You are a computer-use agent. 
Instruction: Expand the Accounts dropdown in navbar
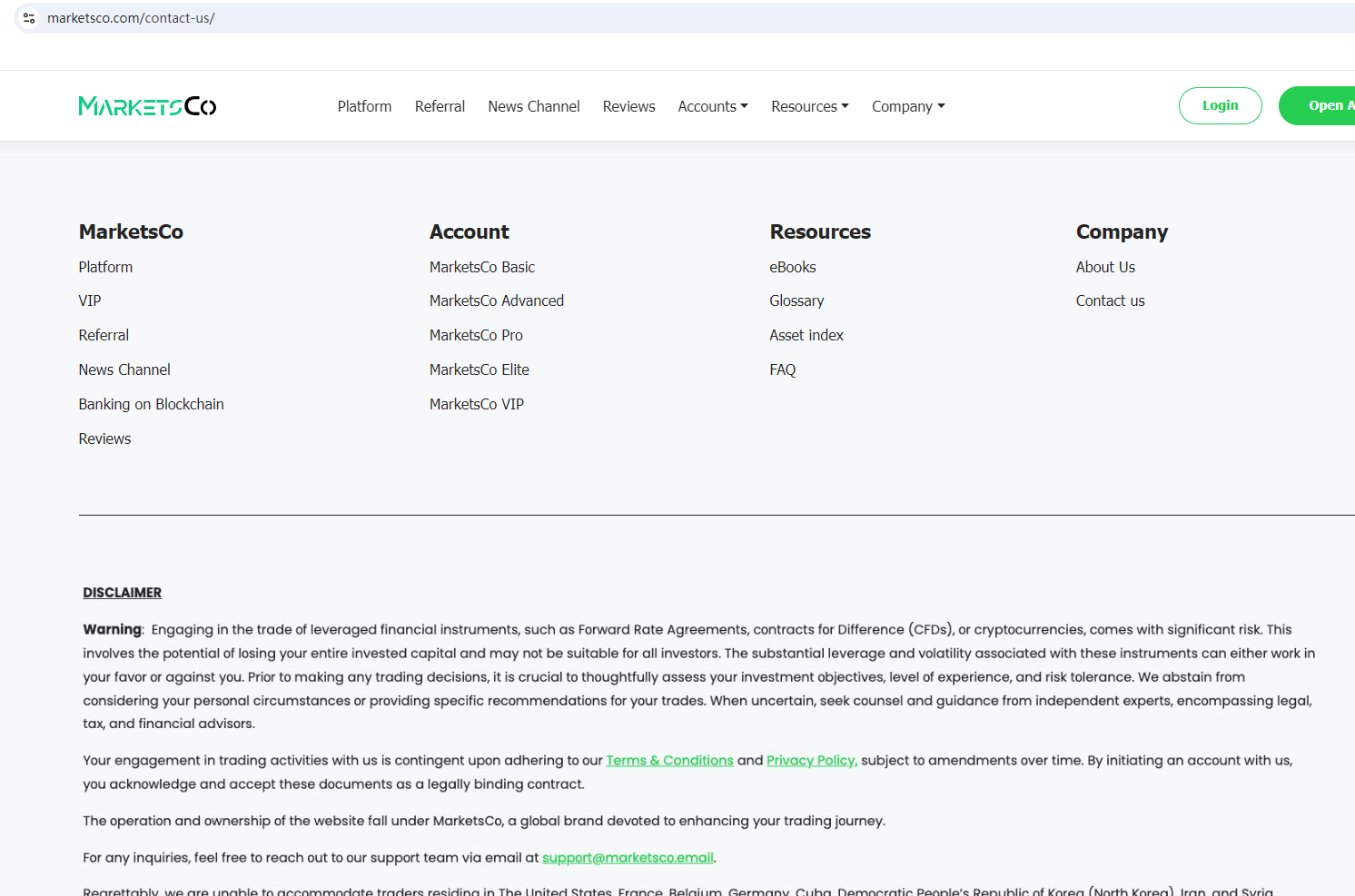pos(712,106)
